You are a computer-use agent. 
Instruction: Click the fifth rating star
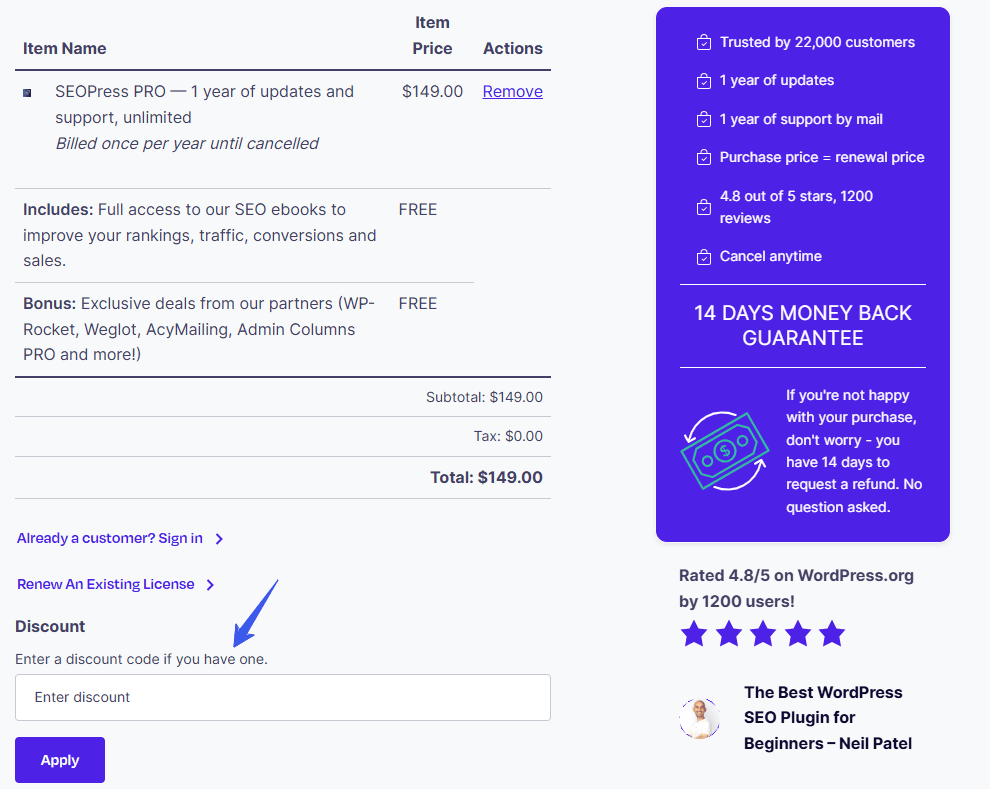(x=831, y=633)
